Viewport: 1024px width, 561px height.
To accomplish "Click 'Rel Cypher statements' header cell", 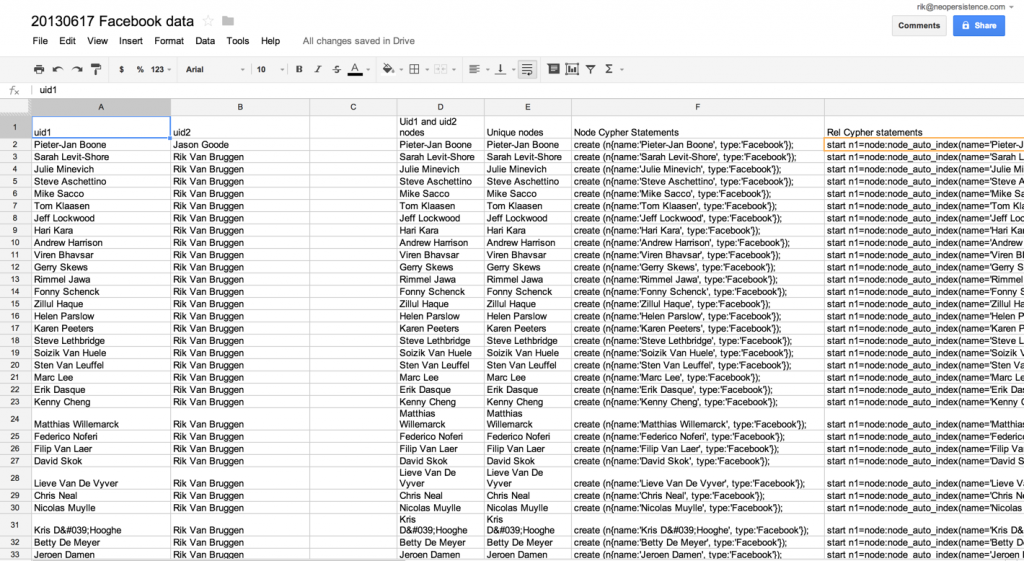I will point(923,127).
